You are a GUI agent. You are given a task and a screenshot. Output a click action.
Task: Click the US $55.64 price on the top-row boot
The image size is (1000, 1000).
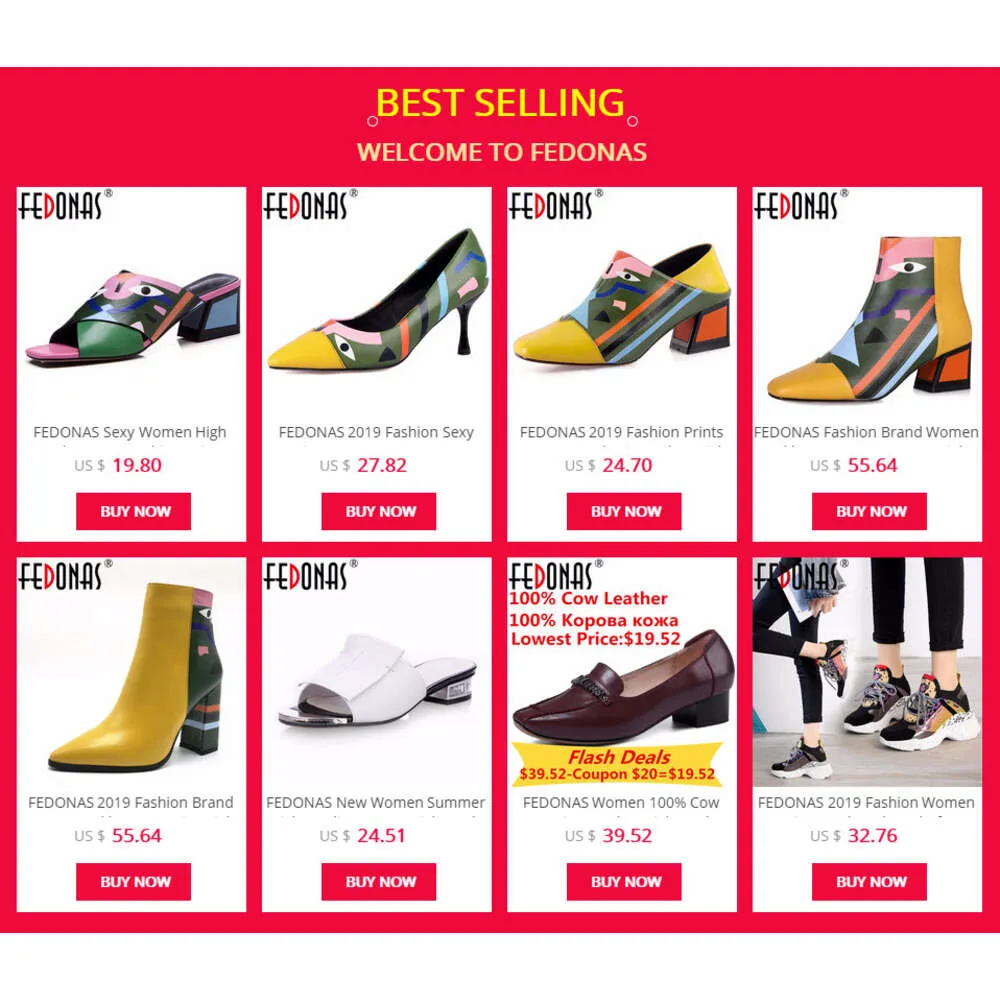853,466
